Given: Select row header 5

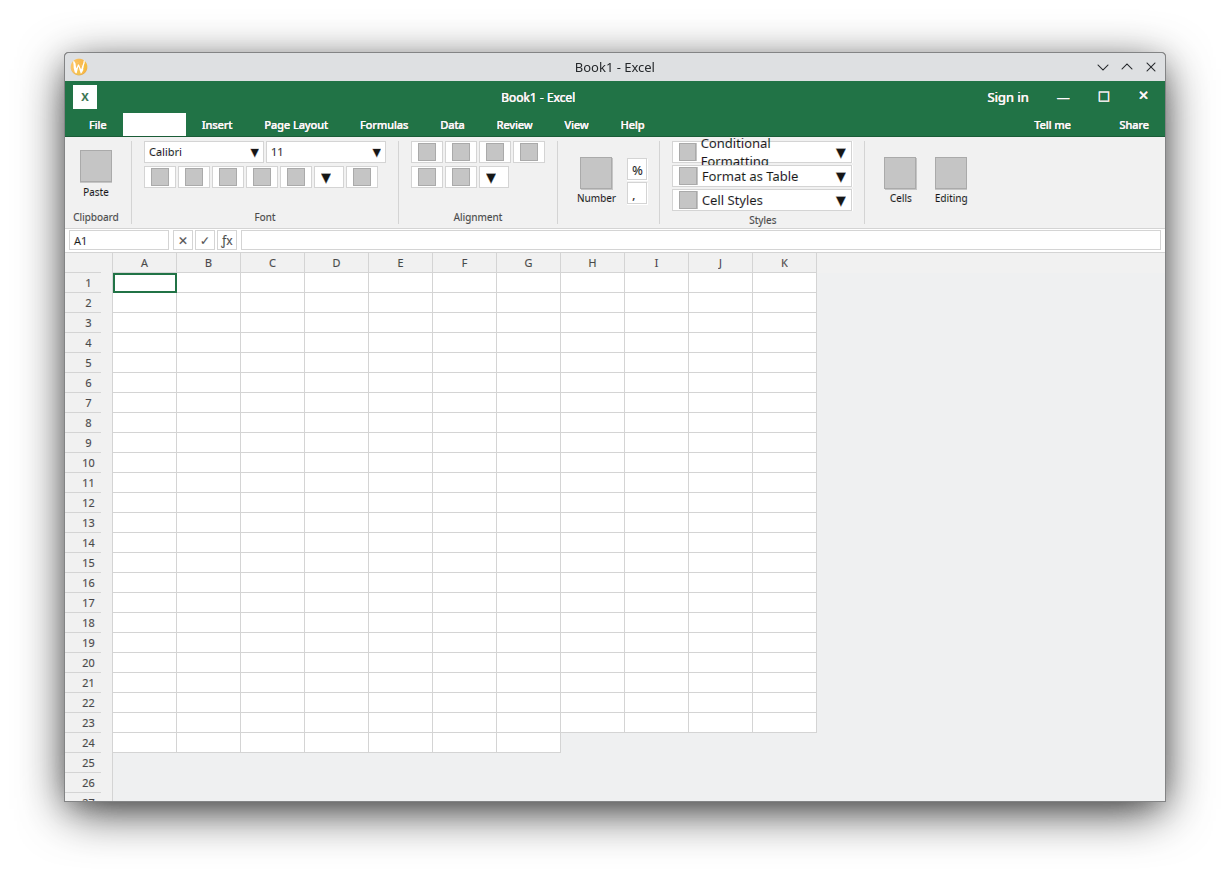Looking at the screenshot, I should [x=89, y=363].
